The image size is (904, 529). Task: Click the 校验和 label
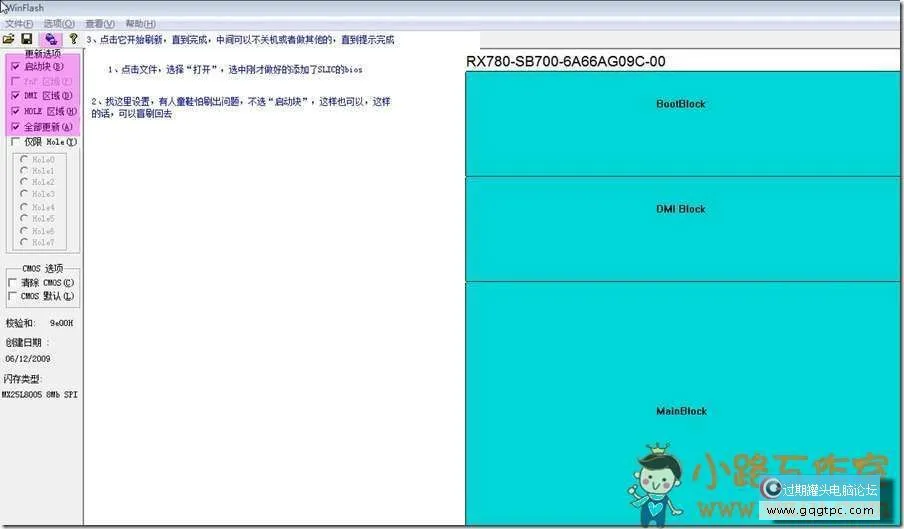point(20,323)
